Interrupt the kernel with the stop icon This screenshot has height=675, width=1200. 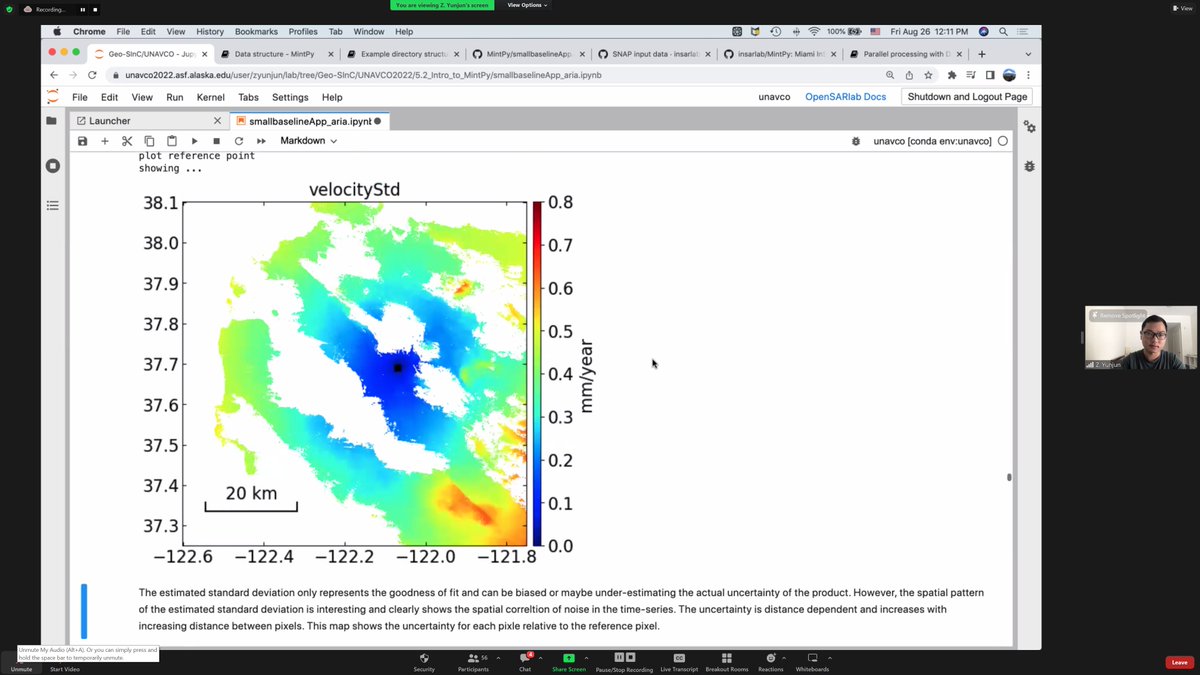pos(216,141)
